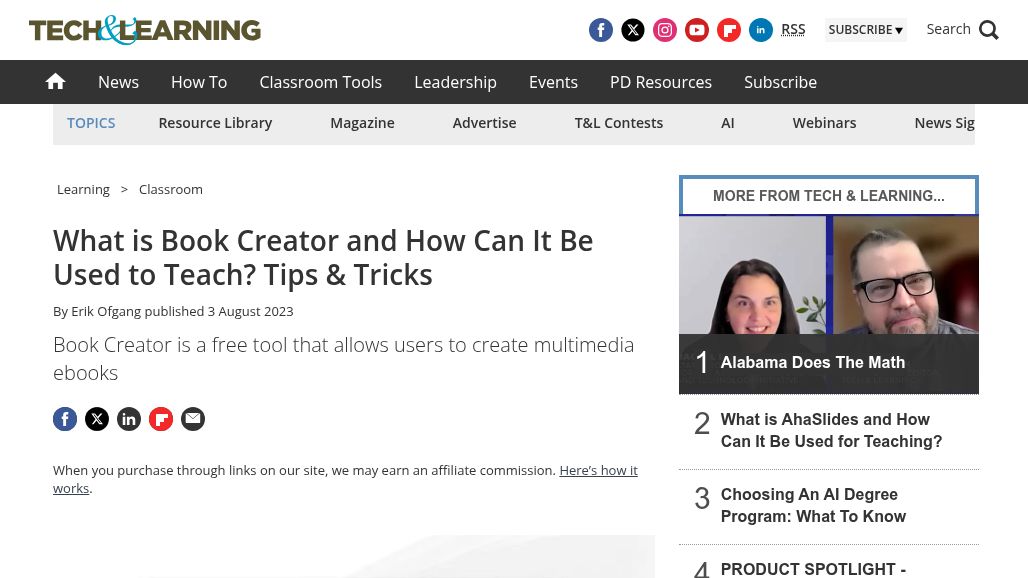
Task: Open Tech & Learning's YouTube channel
Action: 697,30
